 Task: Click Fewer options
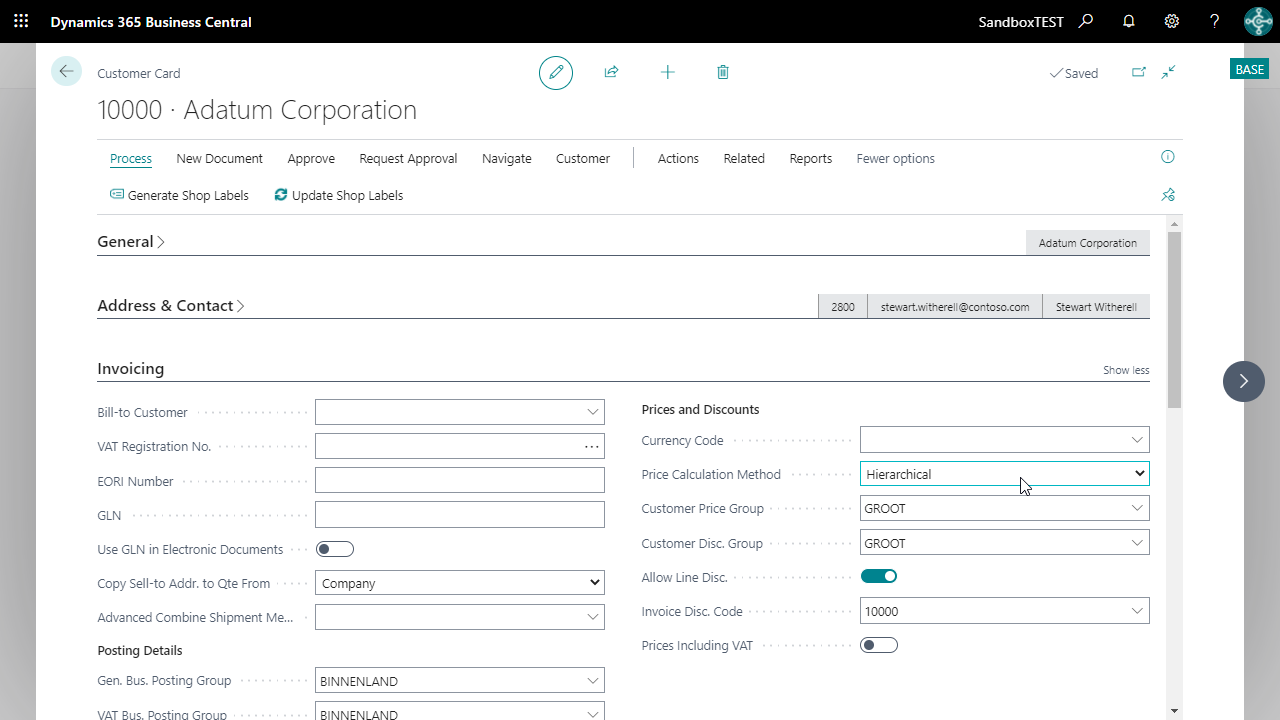pos(896,158)
